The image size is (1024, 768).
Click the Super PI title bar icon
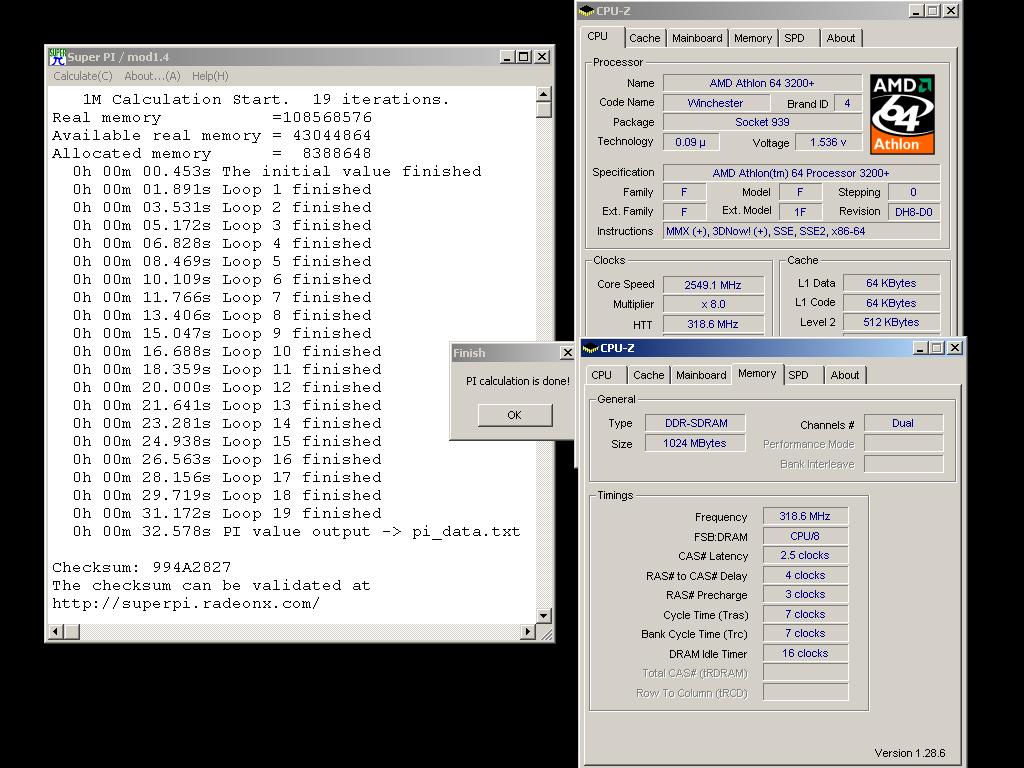click(x=57, y=57)
